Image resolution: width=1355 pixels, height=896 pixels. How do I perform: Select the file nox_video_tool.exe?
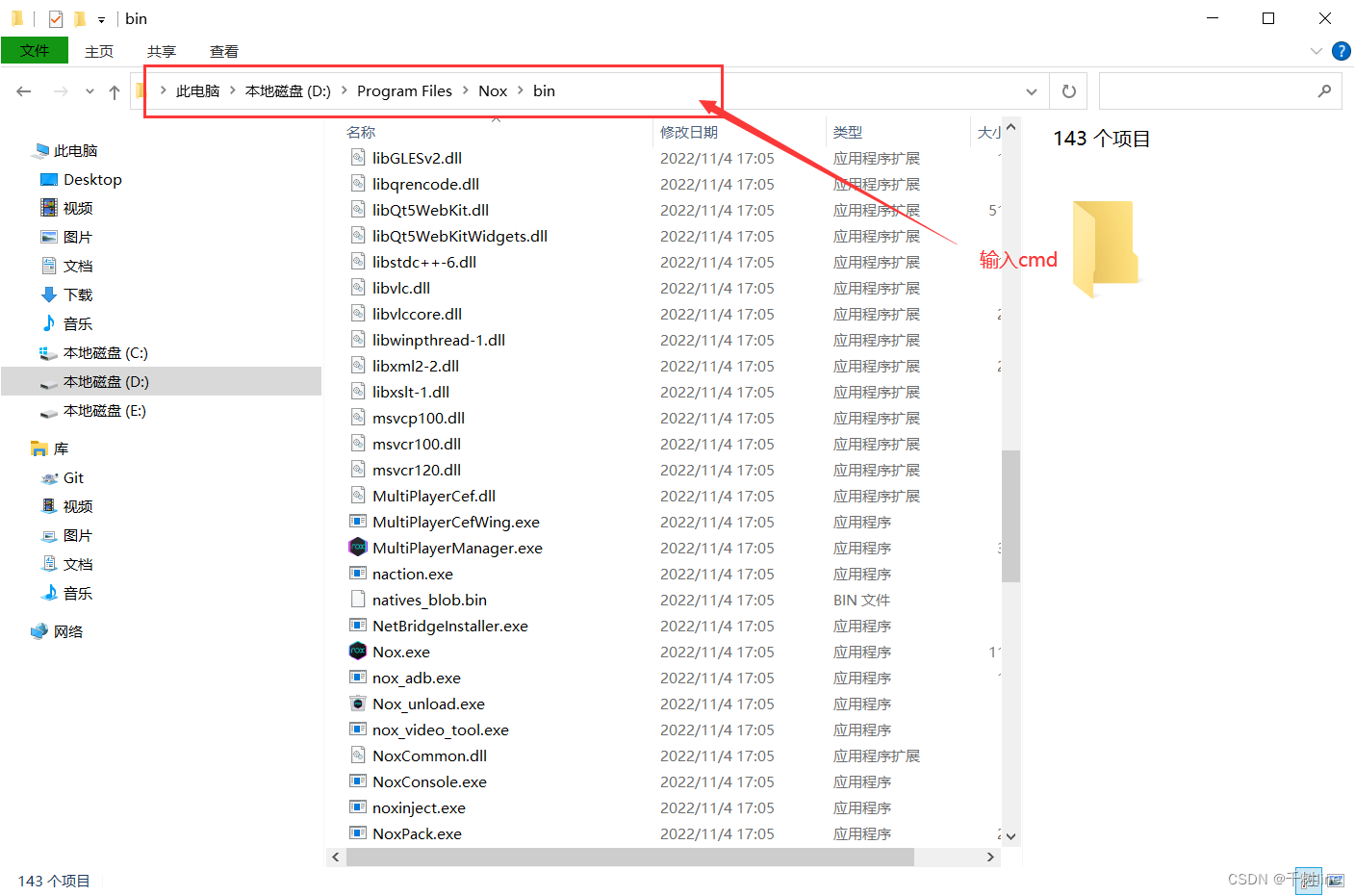click(x=441, y=730)
